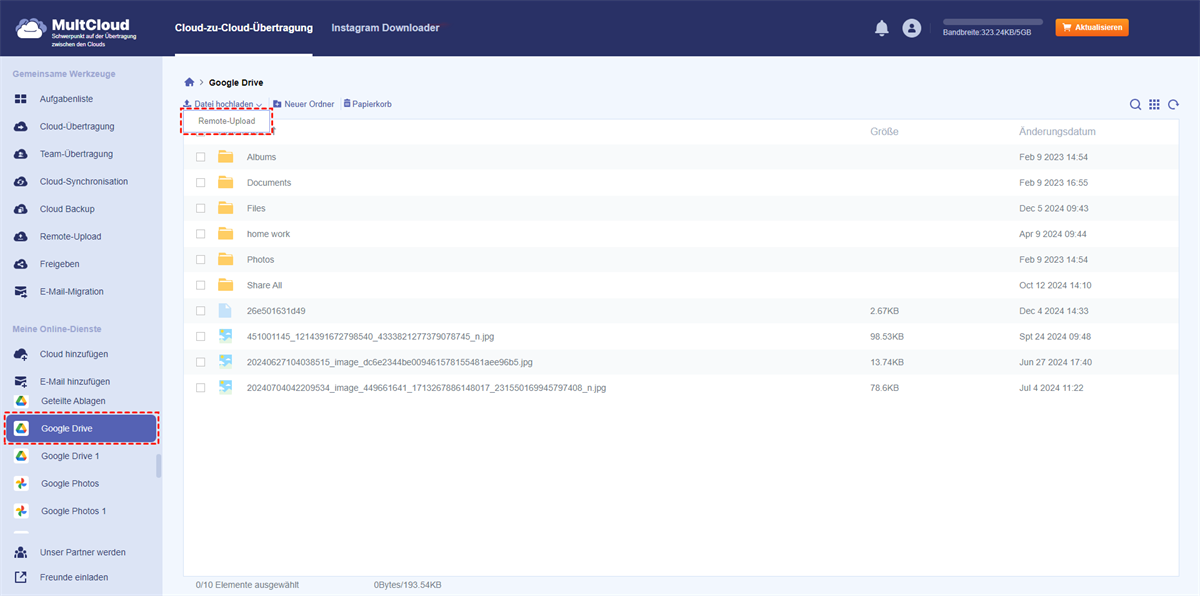Sort by Änderungsdatum column header
This screenshot has width=1200, height=596.
[x=1057, y=131]
